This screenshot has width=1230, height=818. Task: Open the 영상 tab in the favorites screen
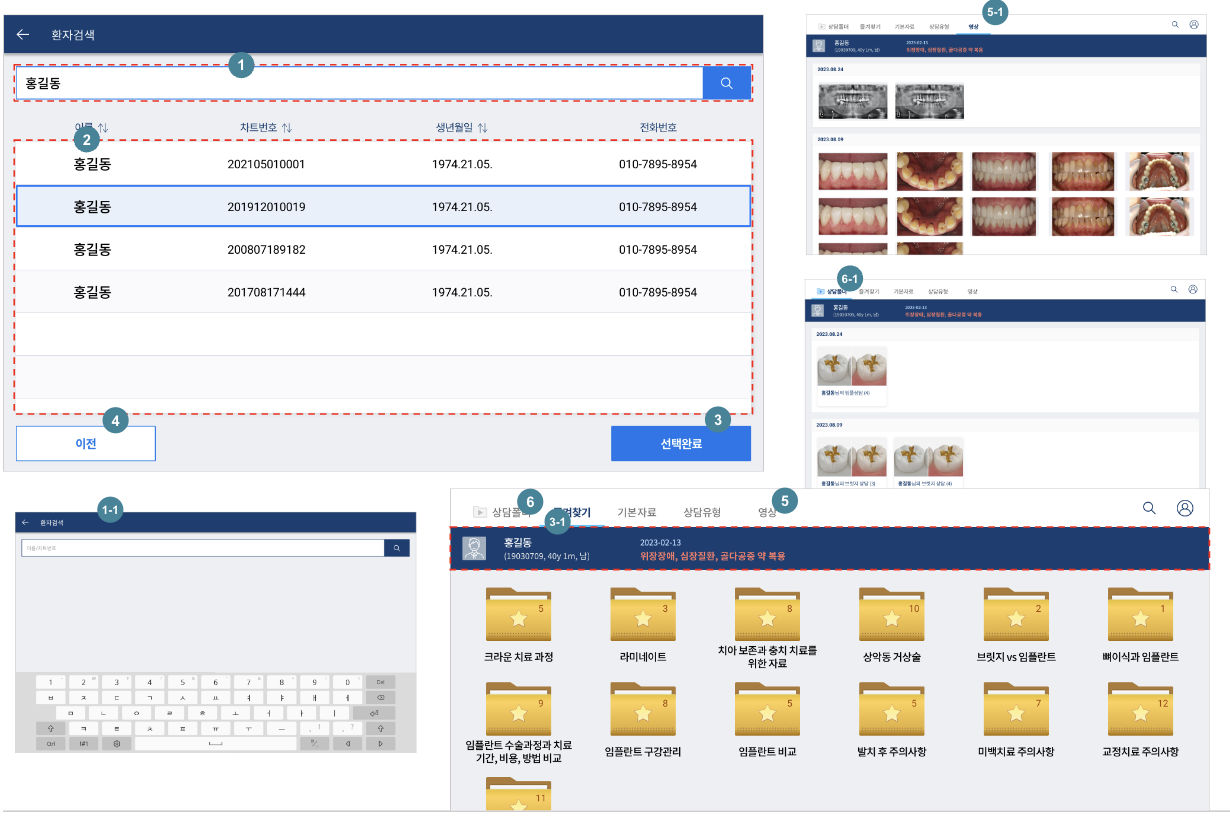tap(767, 511)
